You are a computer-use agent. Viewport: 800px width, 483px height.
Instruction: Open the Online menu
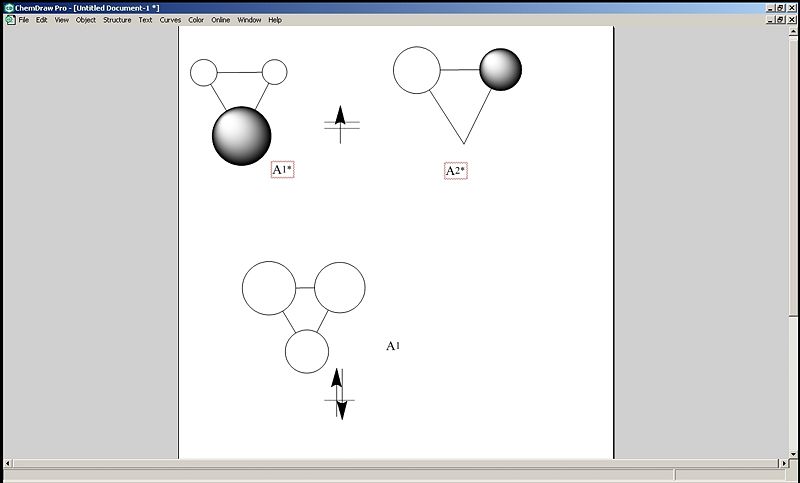(x=220, y=20)
